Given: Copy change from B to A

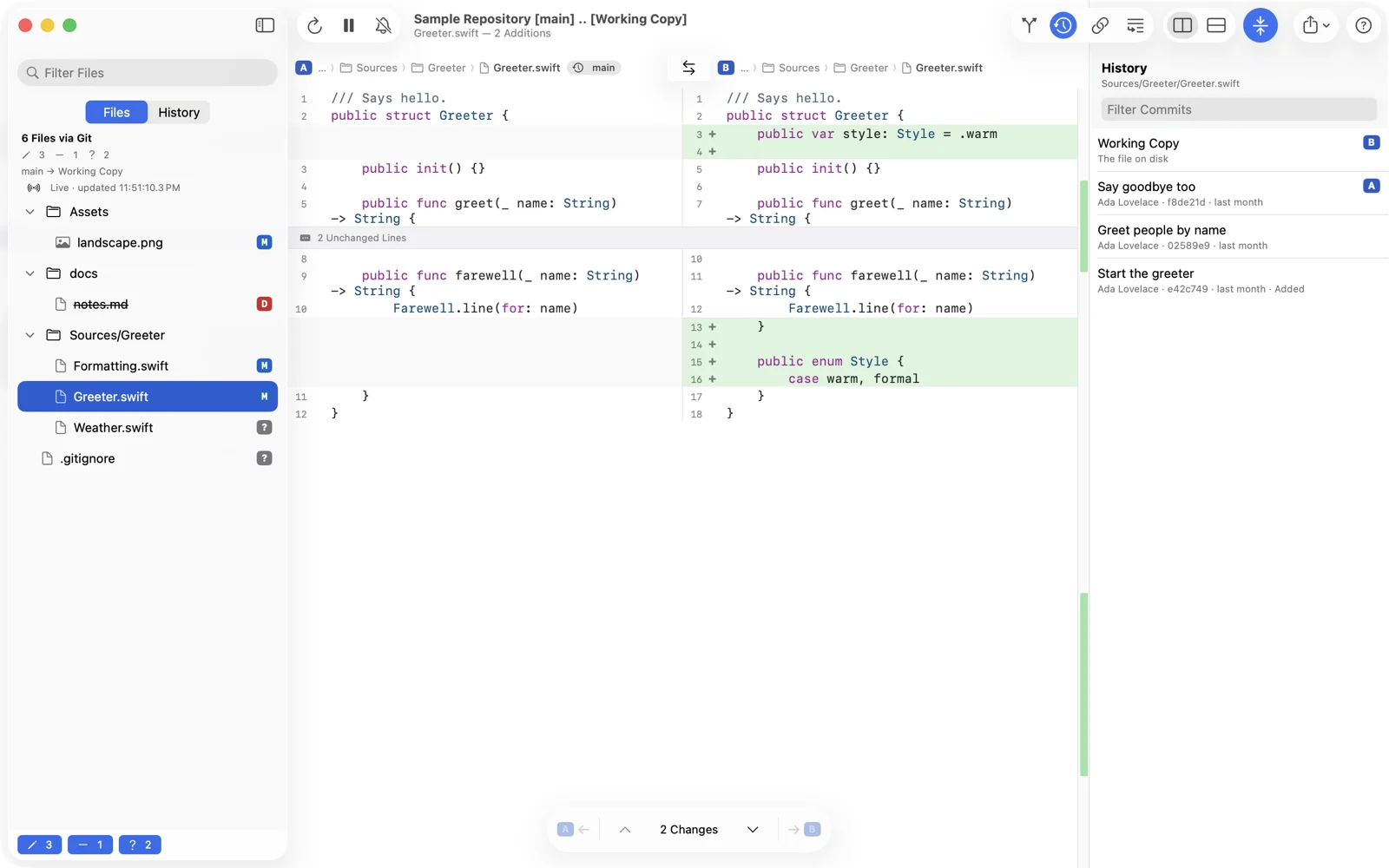Looking at the screenshot, I should tap(573, 830).
